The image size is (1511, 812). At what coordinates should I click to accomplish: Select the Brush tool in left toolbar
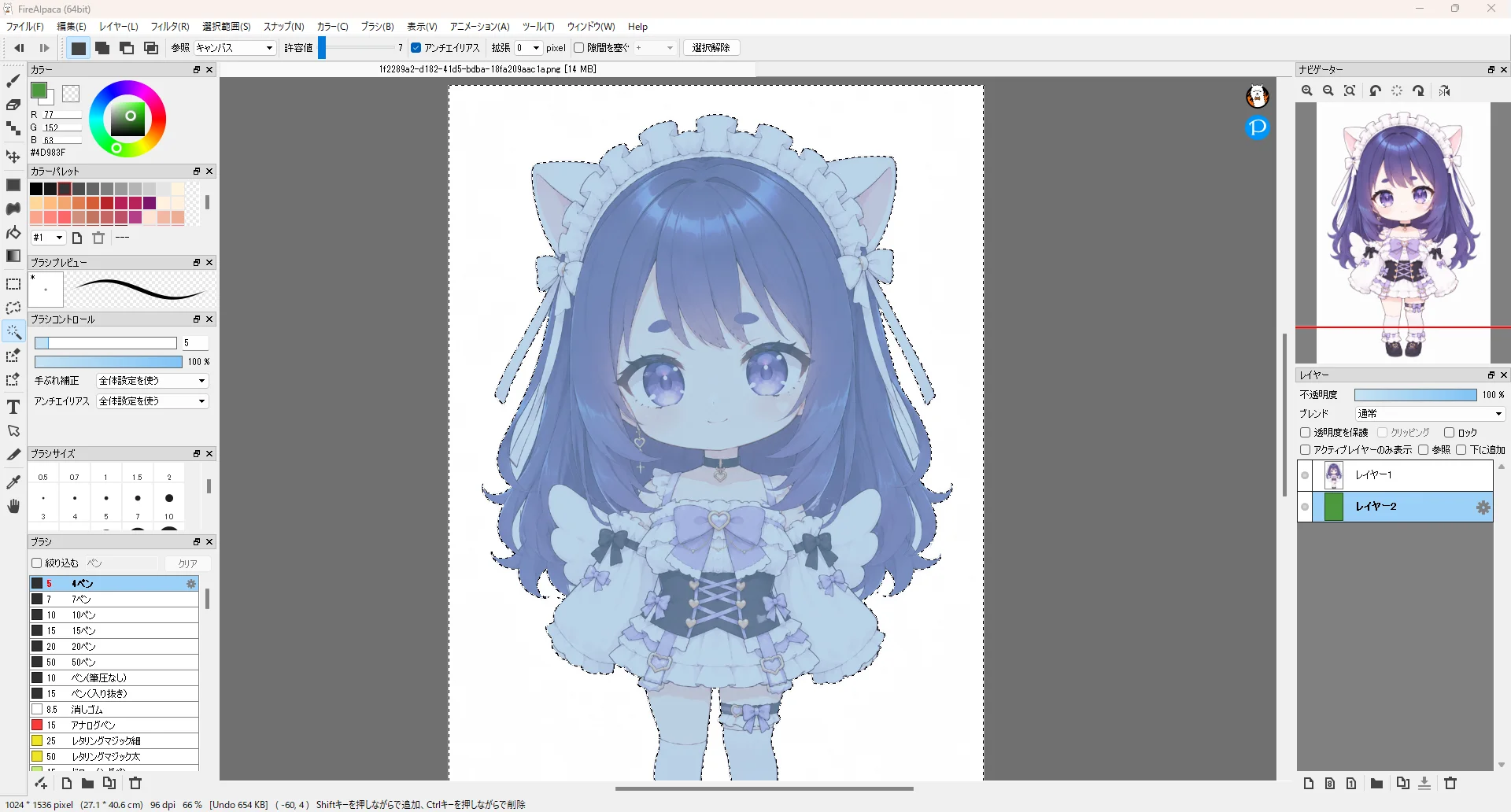click(x=13, y=80)
